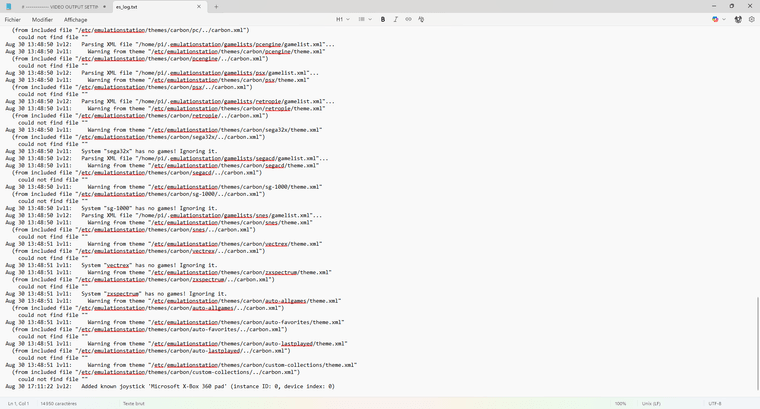This screenshot has height=409, width=760.
Task: Close the es_log.txt tab
Action: (199, 7)
